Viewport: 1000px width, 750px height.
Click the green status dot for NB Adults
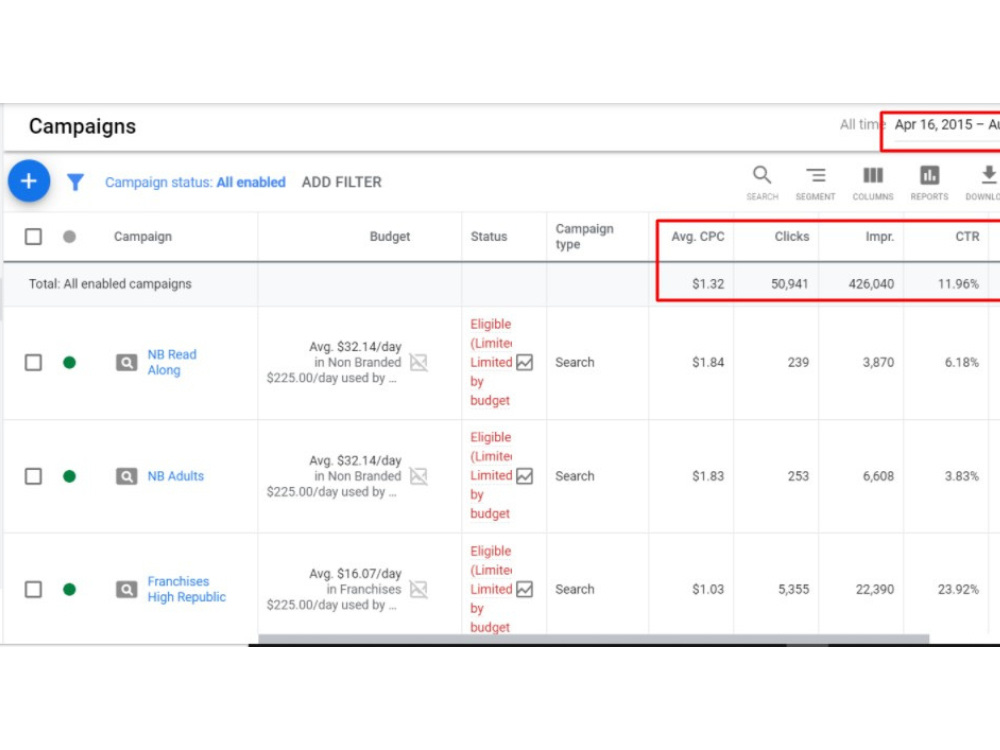(x=70, y=476)
